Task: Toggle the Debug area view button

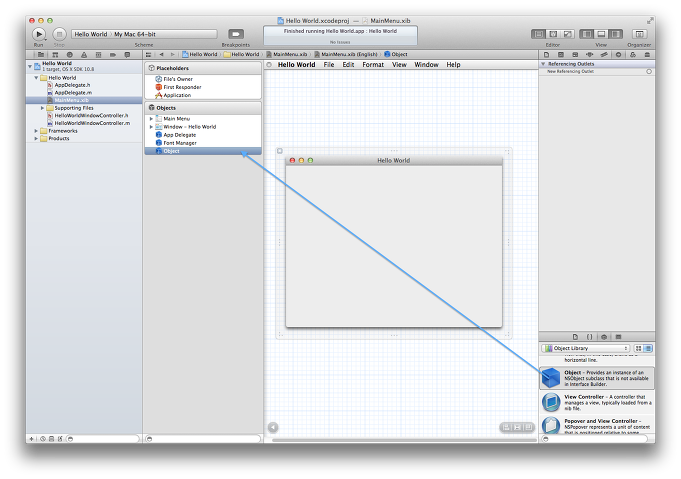Action: [x=601, y=34]
